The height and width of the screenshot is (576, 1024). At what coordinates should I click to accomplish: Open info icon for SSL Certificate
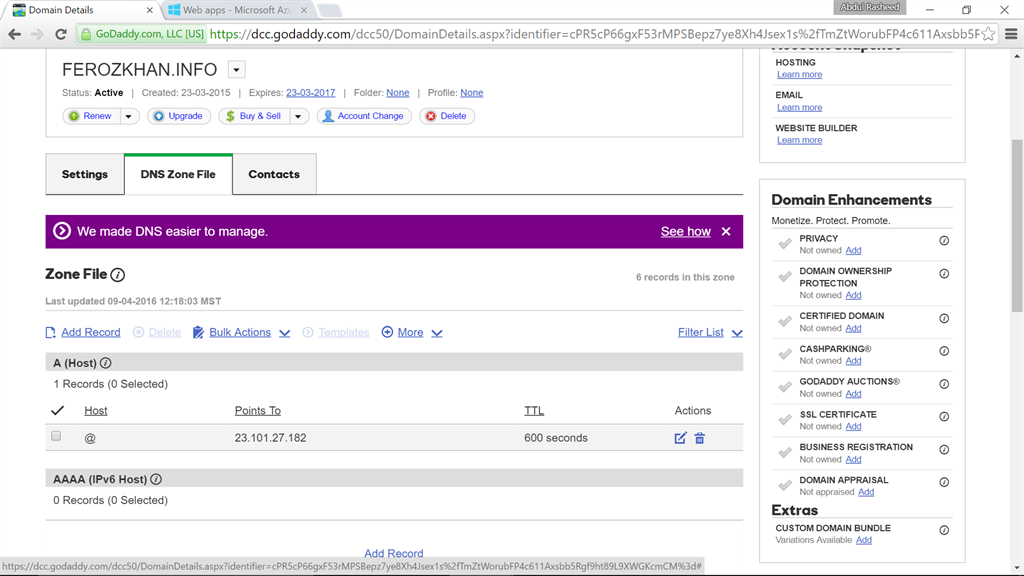click(944, 417)
